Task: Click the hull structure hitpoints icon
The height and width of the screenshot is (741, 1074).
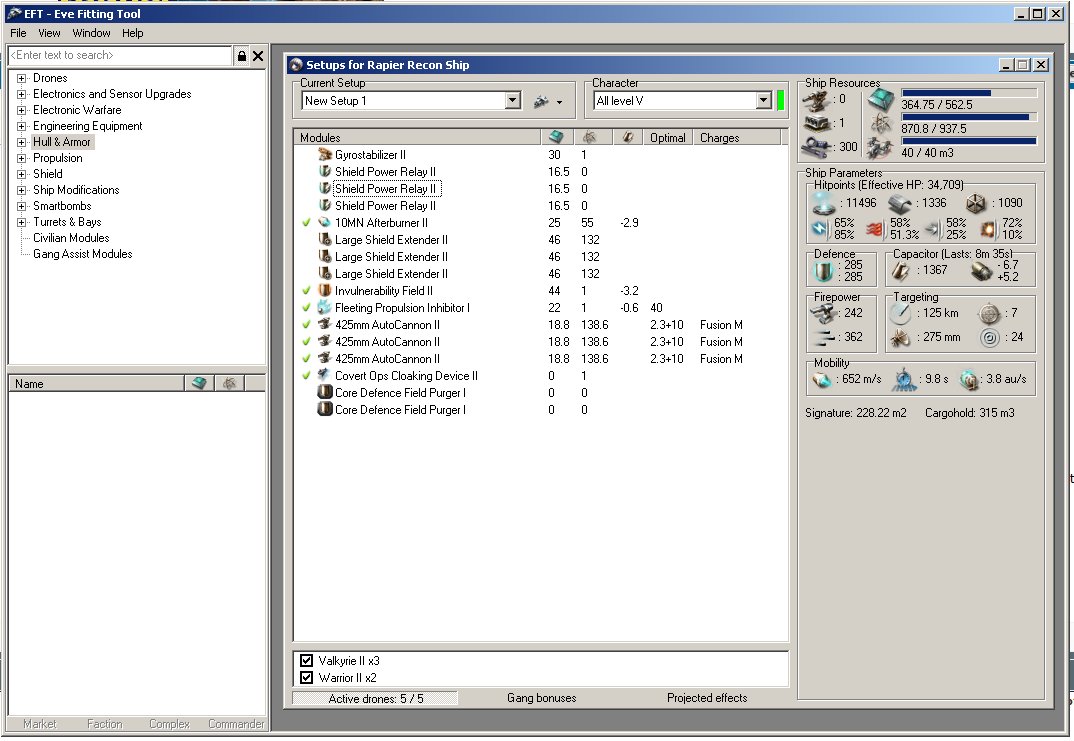Action: point(976,203)
